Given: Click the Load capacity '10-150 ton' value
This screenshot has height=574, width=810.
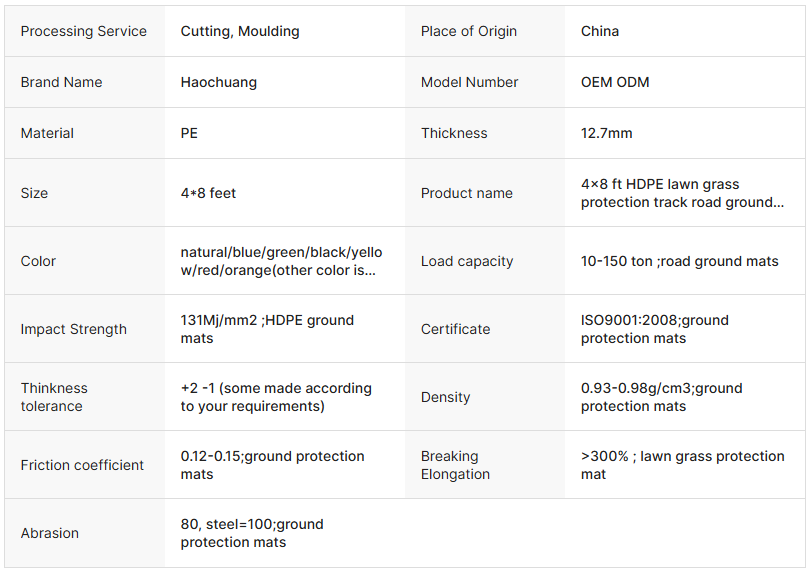Looking at the screenshot, I should (x=679, y=261).
